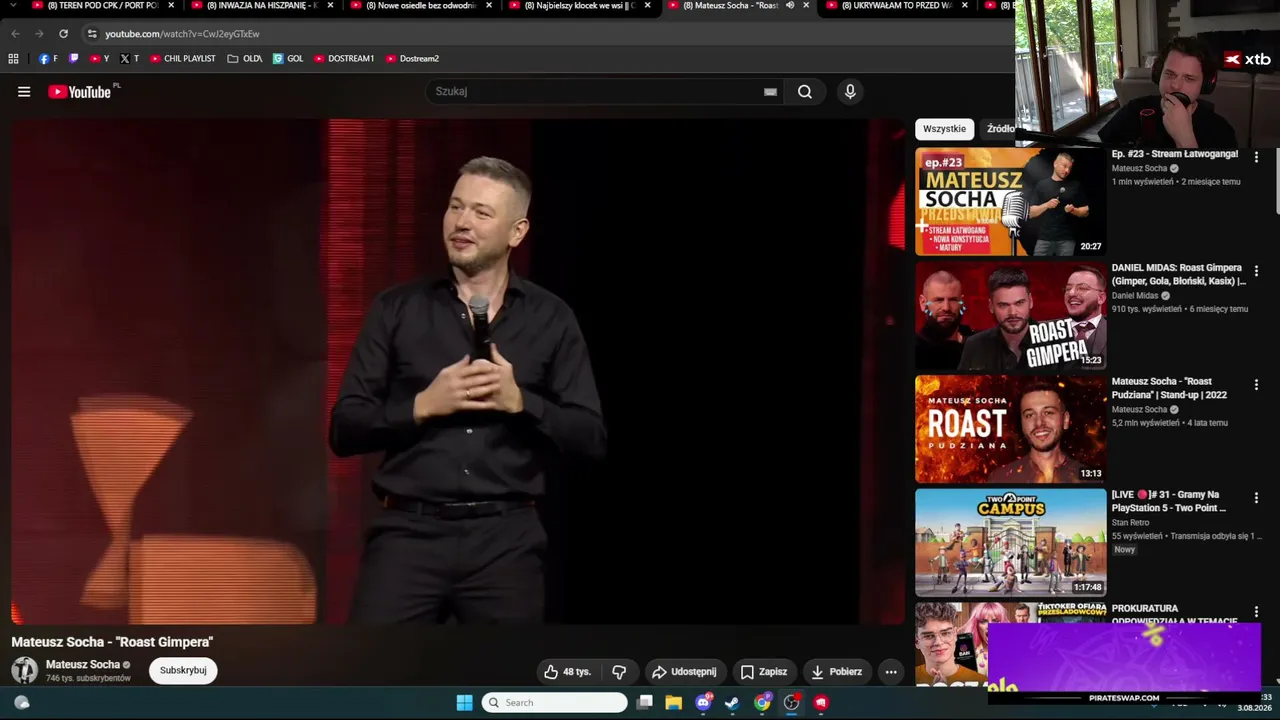Screen dimensions: 1280x720
Task: Reload the page in the browser
Action: click(x=63, y=34)
